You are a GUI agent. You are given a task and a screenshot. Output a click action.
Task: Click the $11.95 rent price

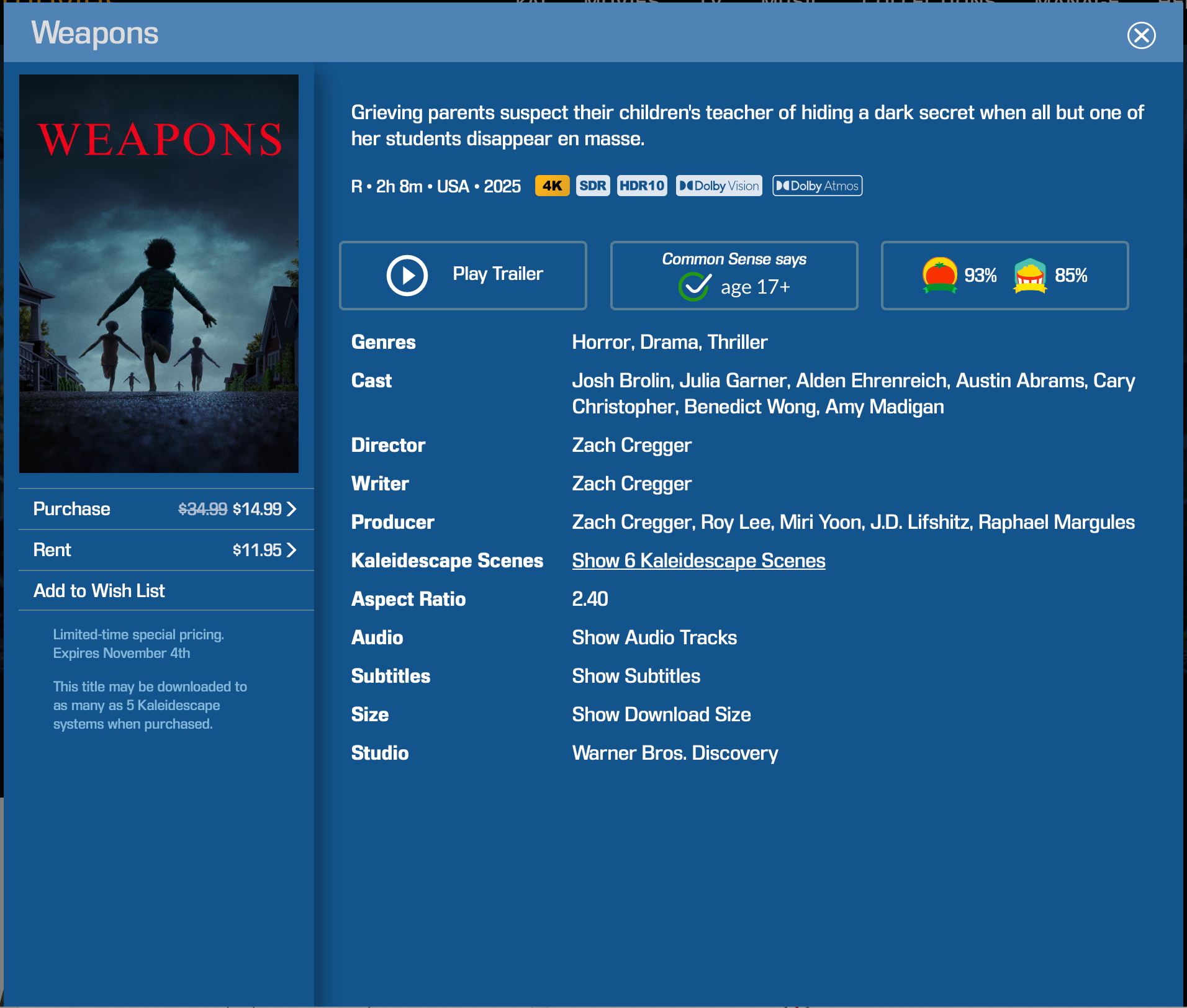[257, 550]
